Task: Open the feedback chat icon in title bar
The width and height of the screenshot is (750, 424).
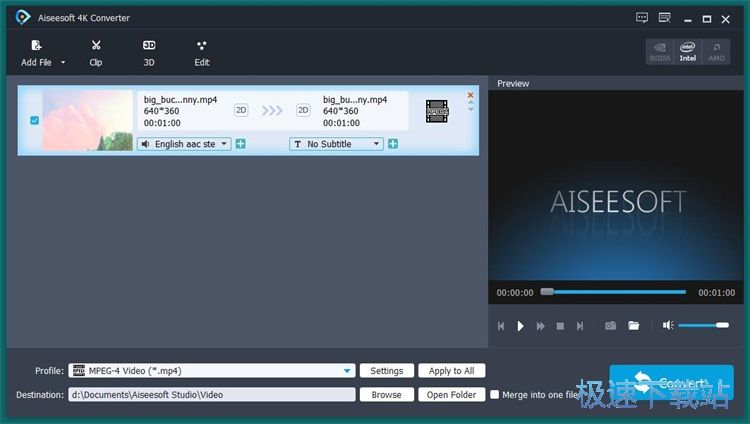Action: tap(642, 18)
